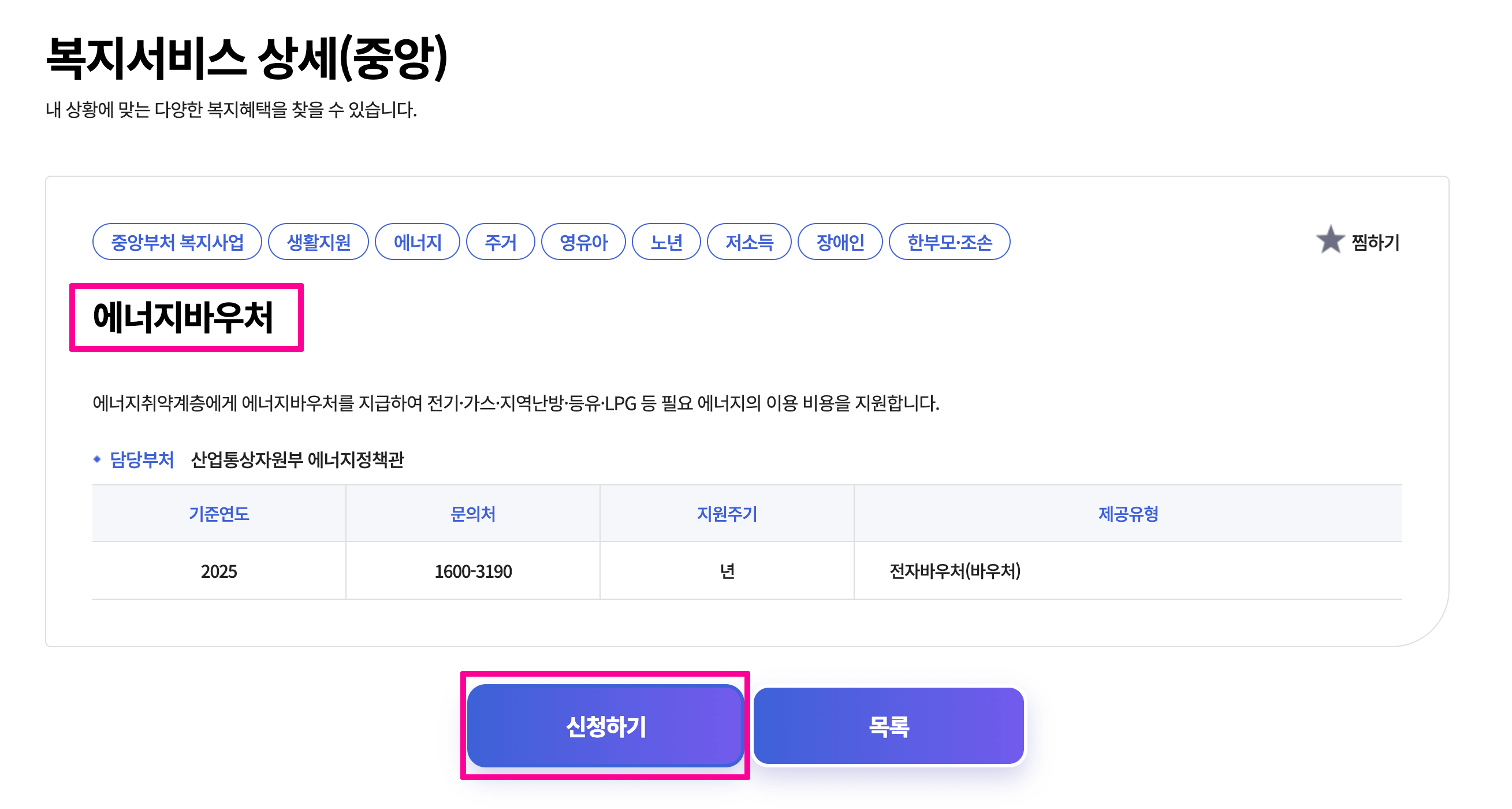Click the 담당부처 label
This screenshot has width=1512, height=809.
point(141,461)
